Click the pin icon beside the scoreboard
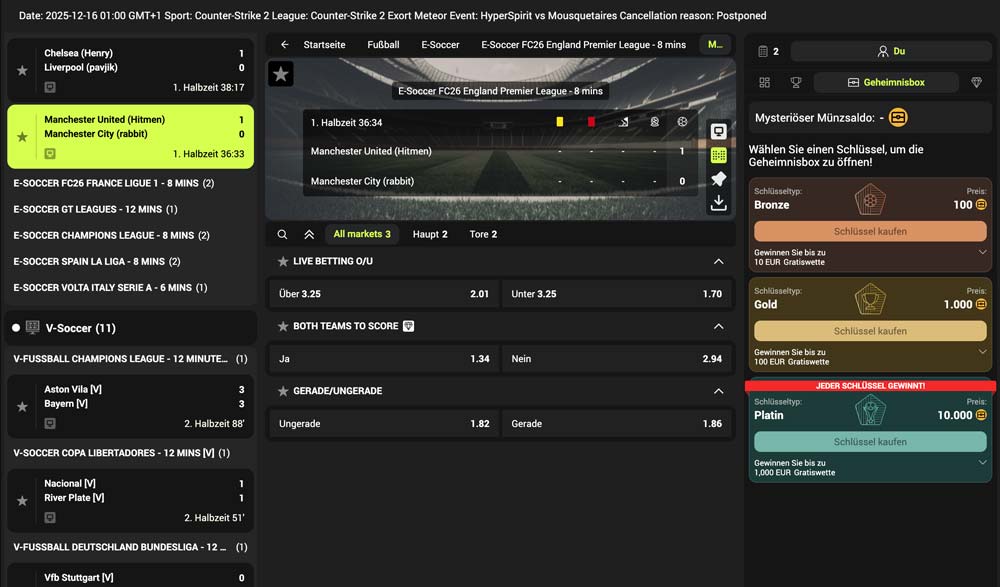 click(719, 178)
